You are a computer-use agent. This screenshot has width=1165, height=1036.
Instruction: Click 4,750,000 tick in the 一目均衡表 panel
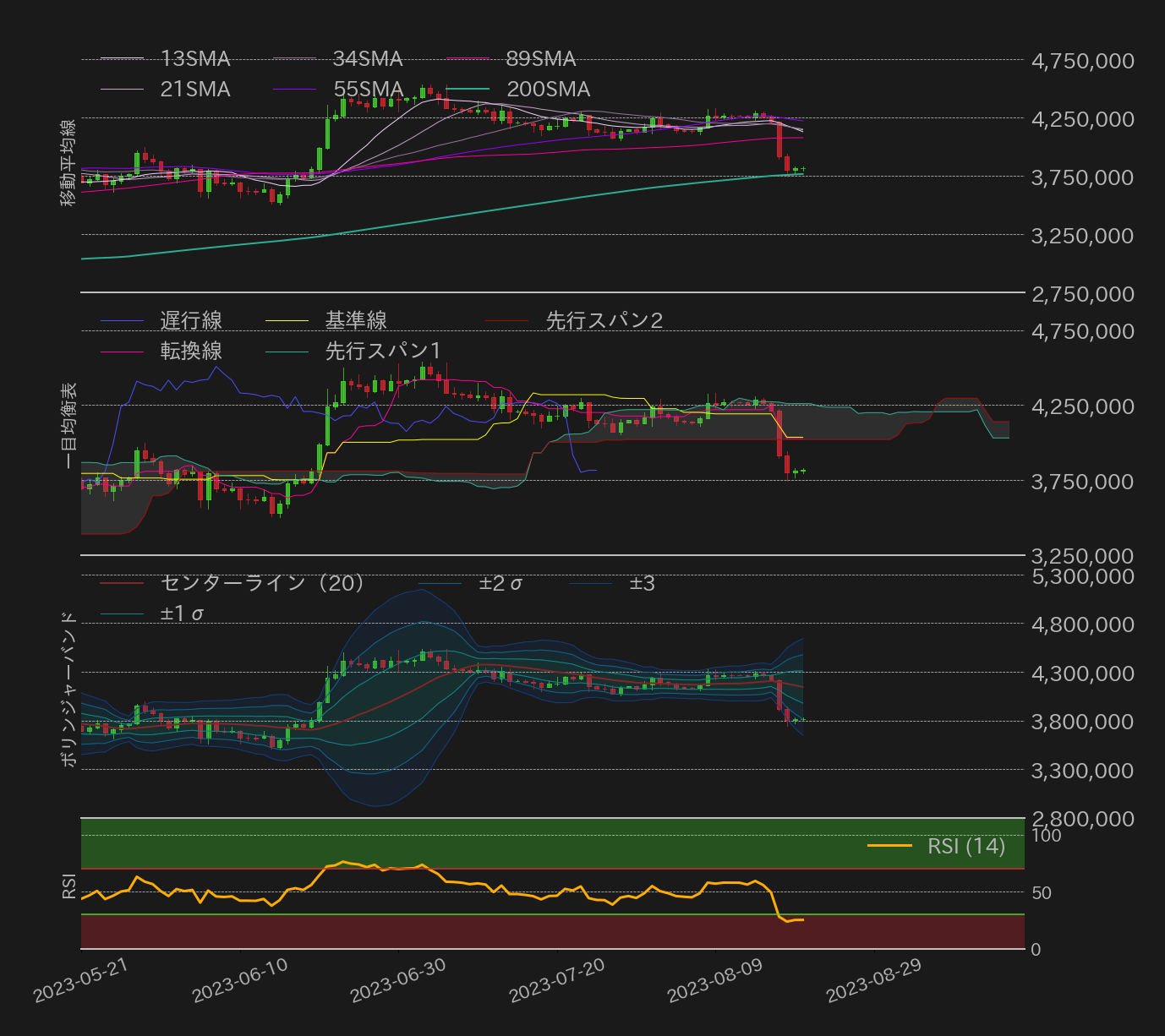tap(1083, 330)
